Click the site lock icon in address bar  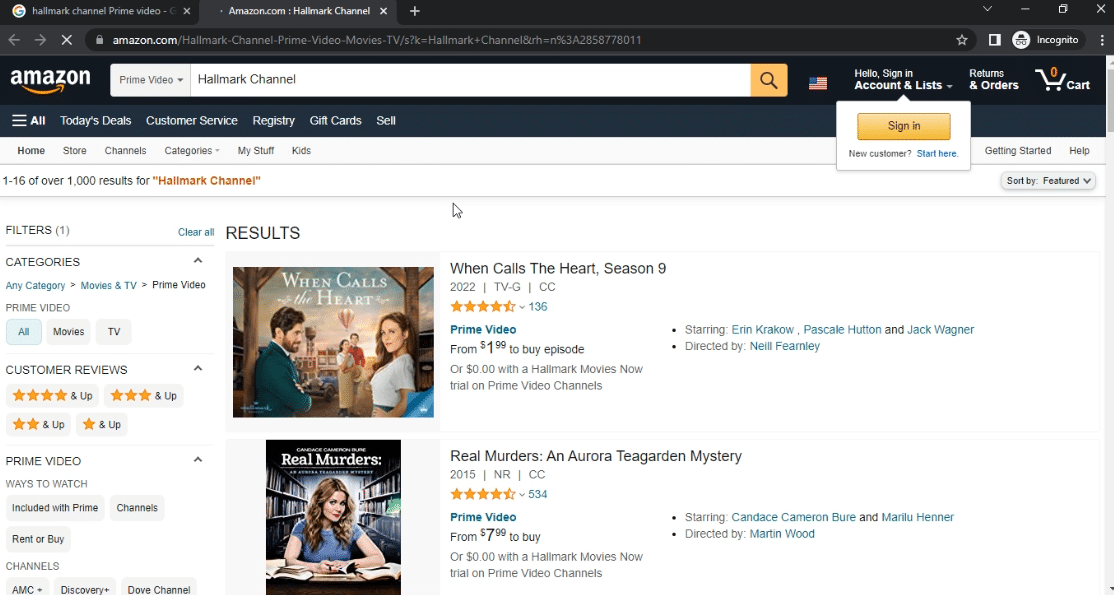(x=99, y=40)
